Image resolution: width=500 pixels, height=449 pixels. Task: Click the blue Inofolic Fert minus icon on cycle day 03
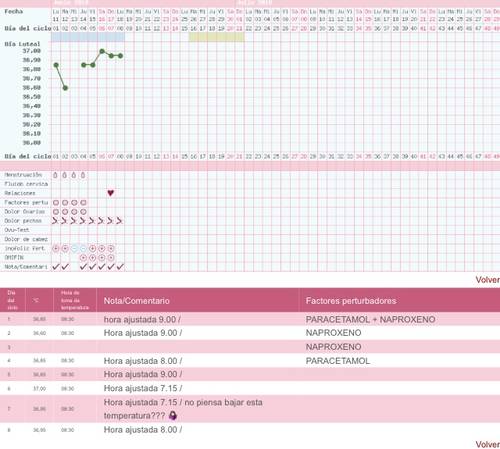coord(74,248)
